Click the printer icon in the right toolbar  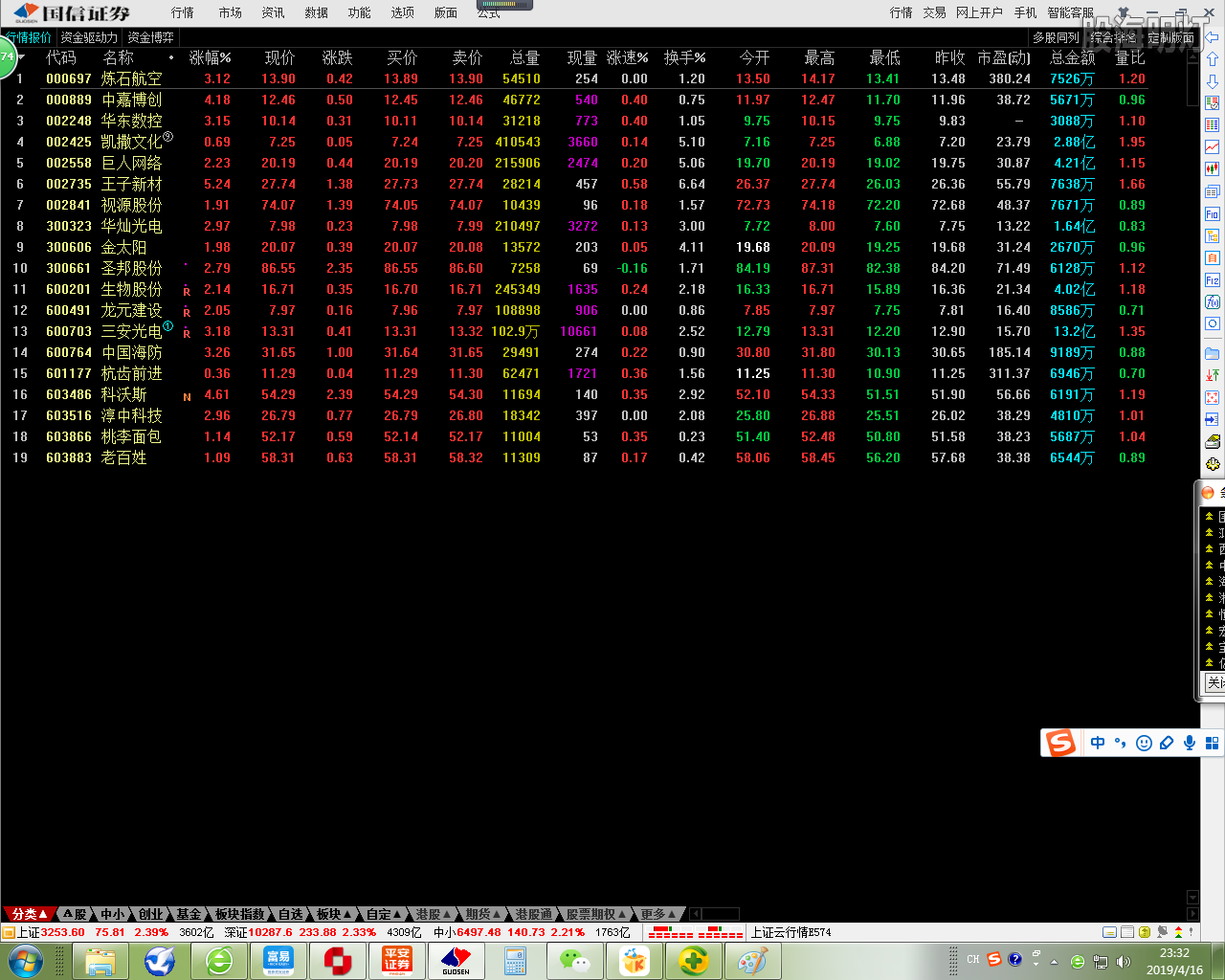coord(1212,441)
